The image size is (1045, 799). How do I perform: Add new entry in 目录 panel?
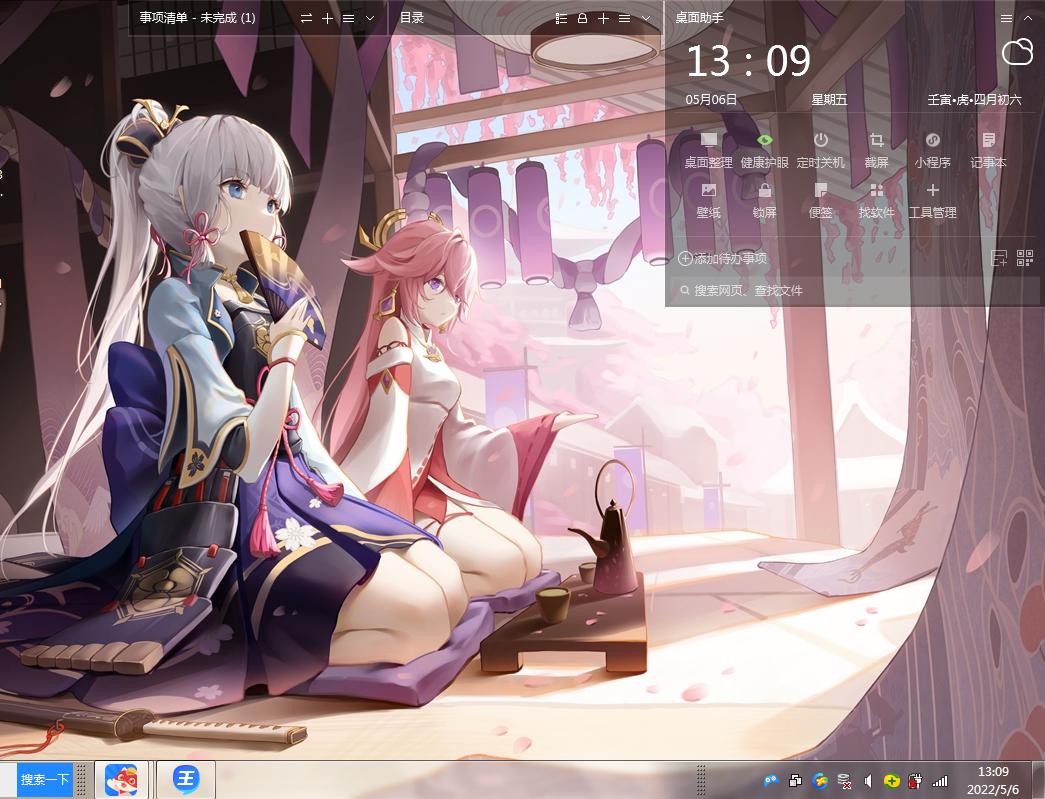tap(603, 19)
